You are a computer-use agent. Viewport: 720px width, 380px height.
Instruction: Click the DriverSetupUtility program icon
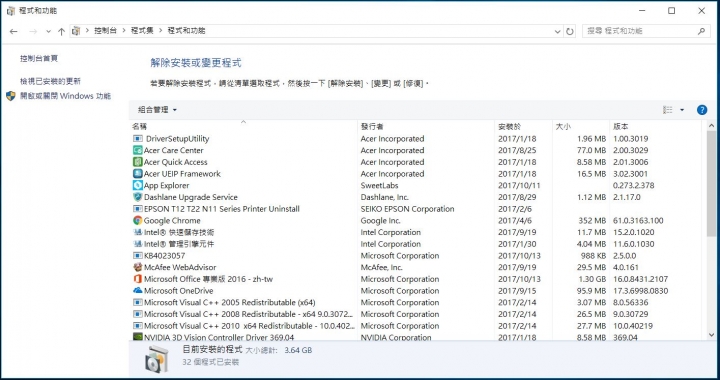pyautogui.click(x=138, y=139)
